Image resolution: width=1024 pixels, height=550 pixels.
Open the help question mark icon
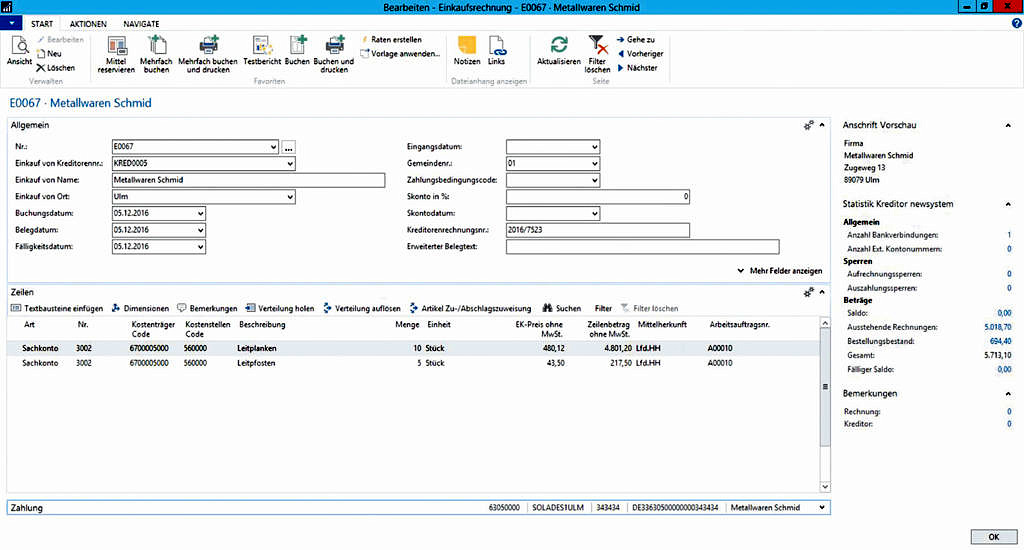tap(1016, 23)
